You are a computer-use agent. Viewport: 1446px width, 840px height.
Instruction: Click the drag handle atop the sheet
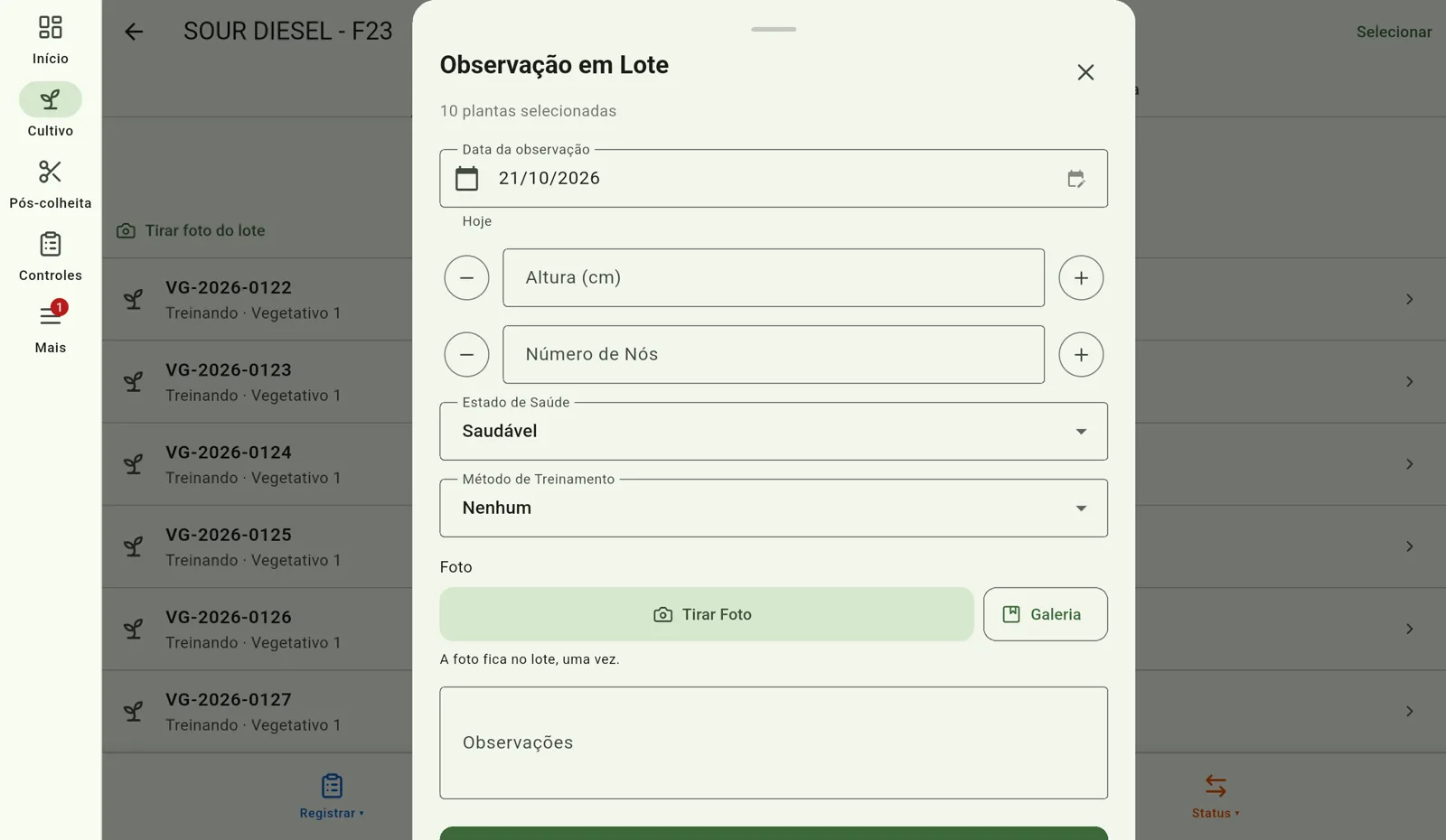point(774,29)
